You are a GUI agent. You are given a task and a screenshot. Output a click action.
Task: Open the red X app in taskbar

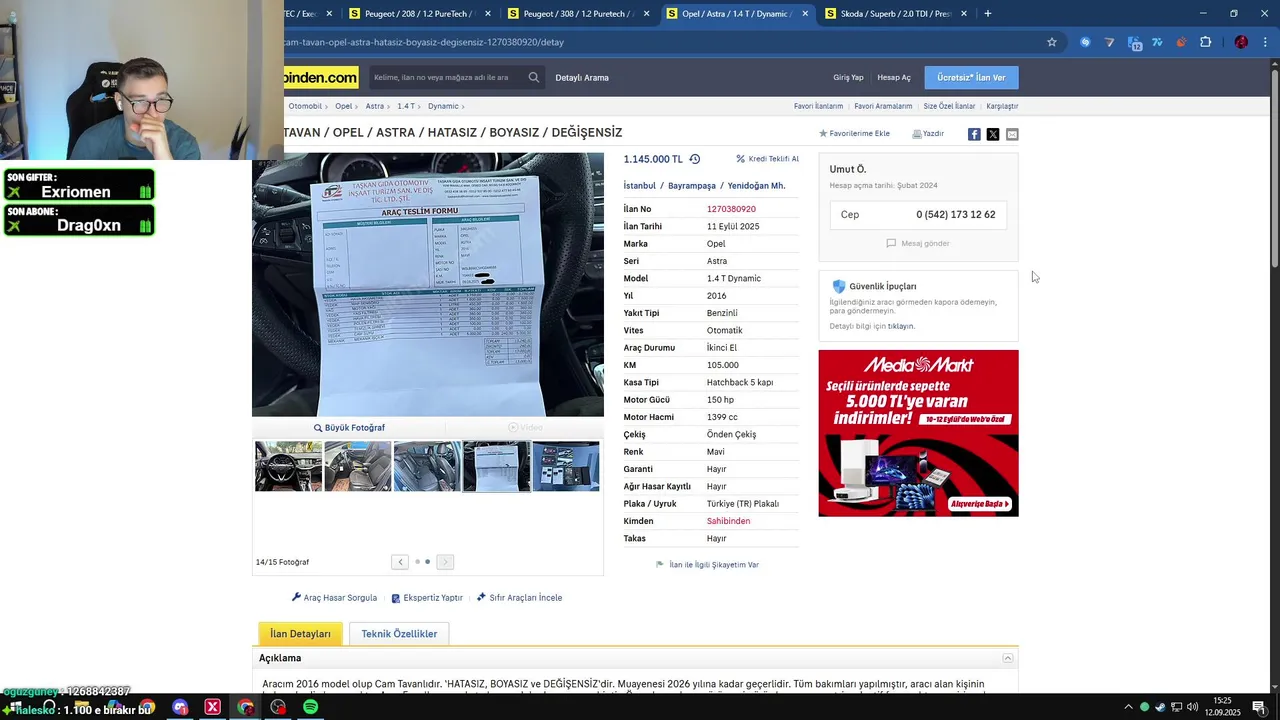pos(212,707)
